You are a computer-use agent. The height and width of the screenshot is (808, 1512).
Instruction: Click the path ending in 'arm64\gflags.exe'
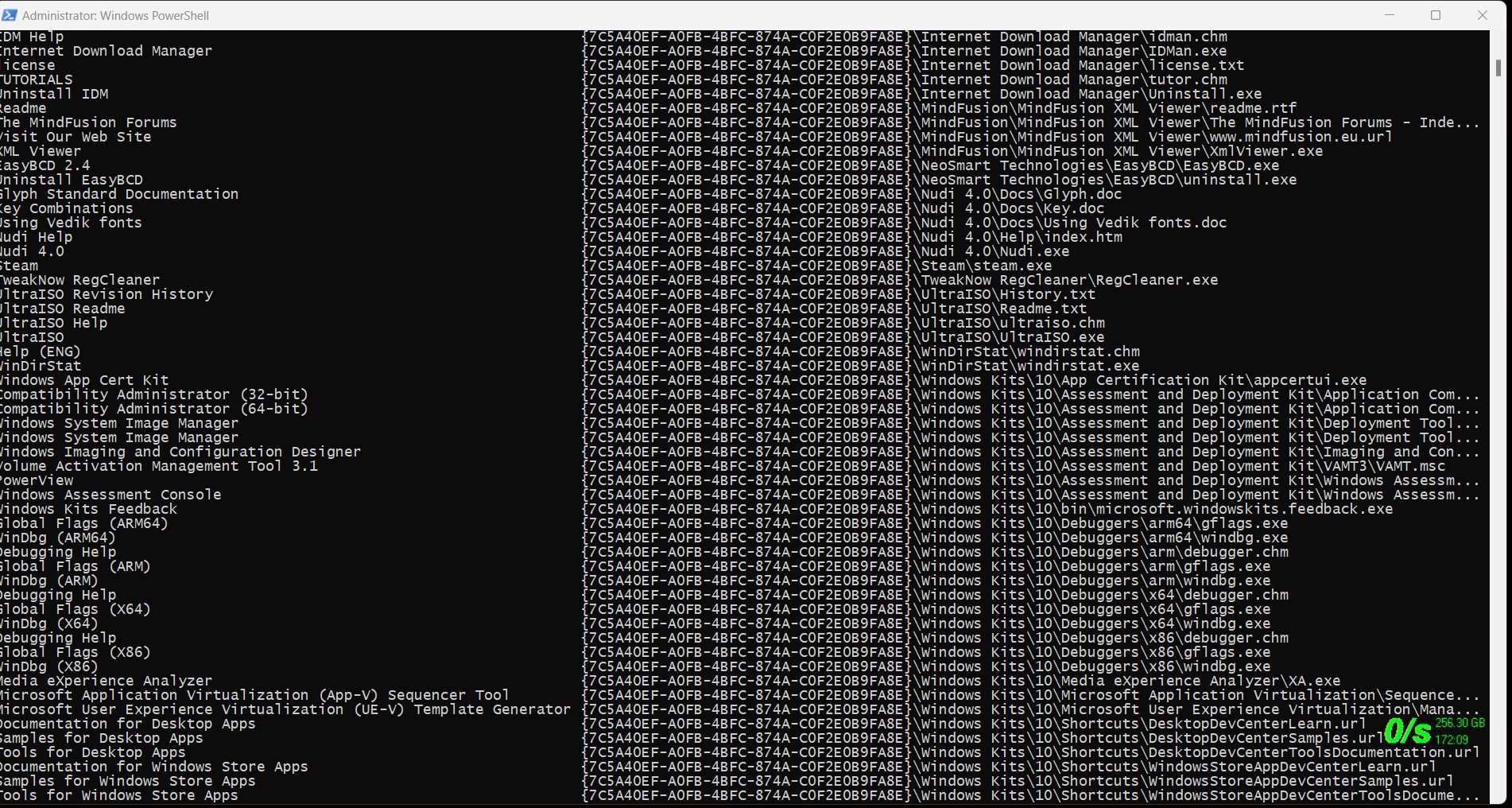pyautogui.click(x=935, y=523)
